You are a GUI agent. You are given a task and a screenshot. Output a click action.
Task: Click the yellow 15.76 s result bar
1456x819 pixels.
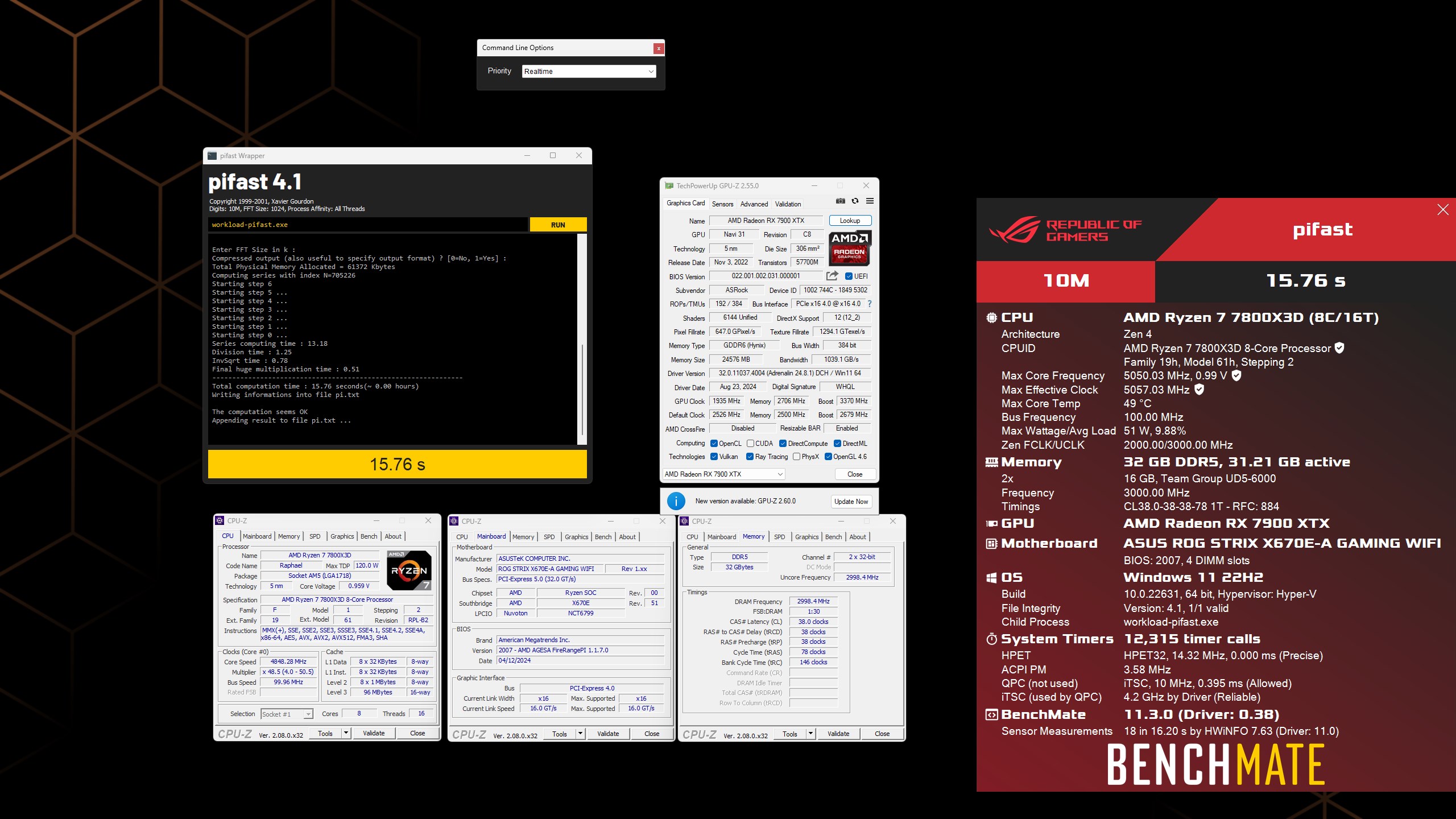(397, 465)
